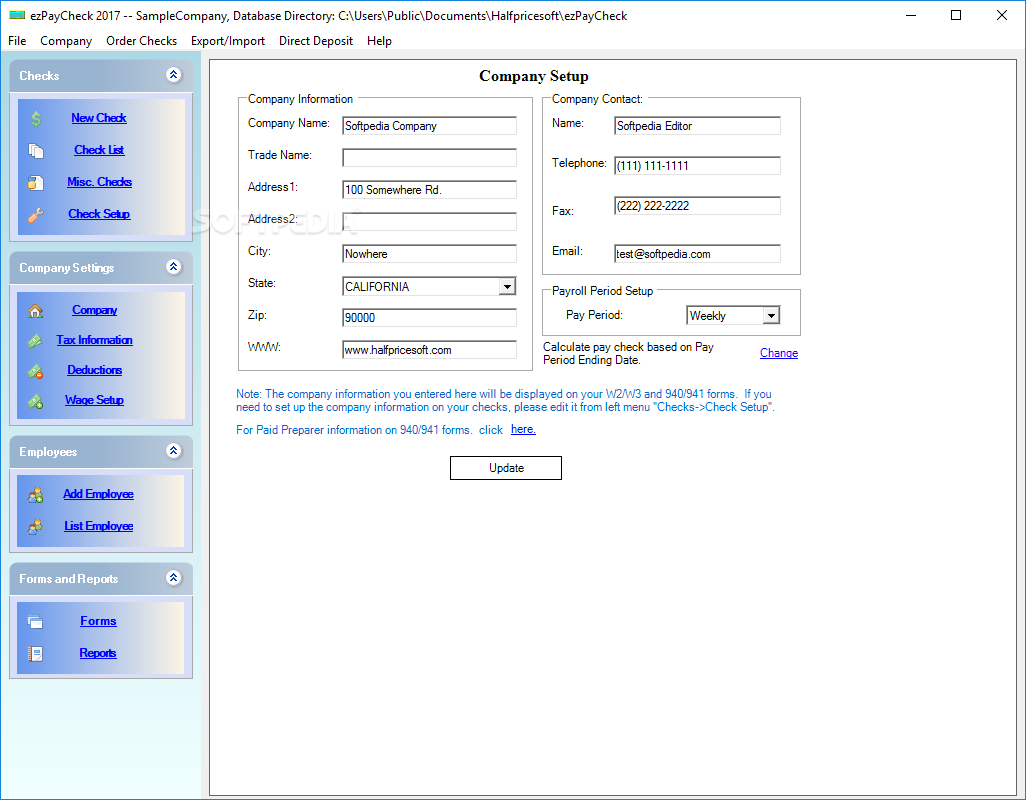Click the notebook icon beside Reports

(35, 653)
